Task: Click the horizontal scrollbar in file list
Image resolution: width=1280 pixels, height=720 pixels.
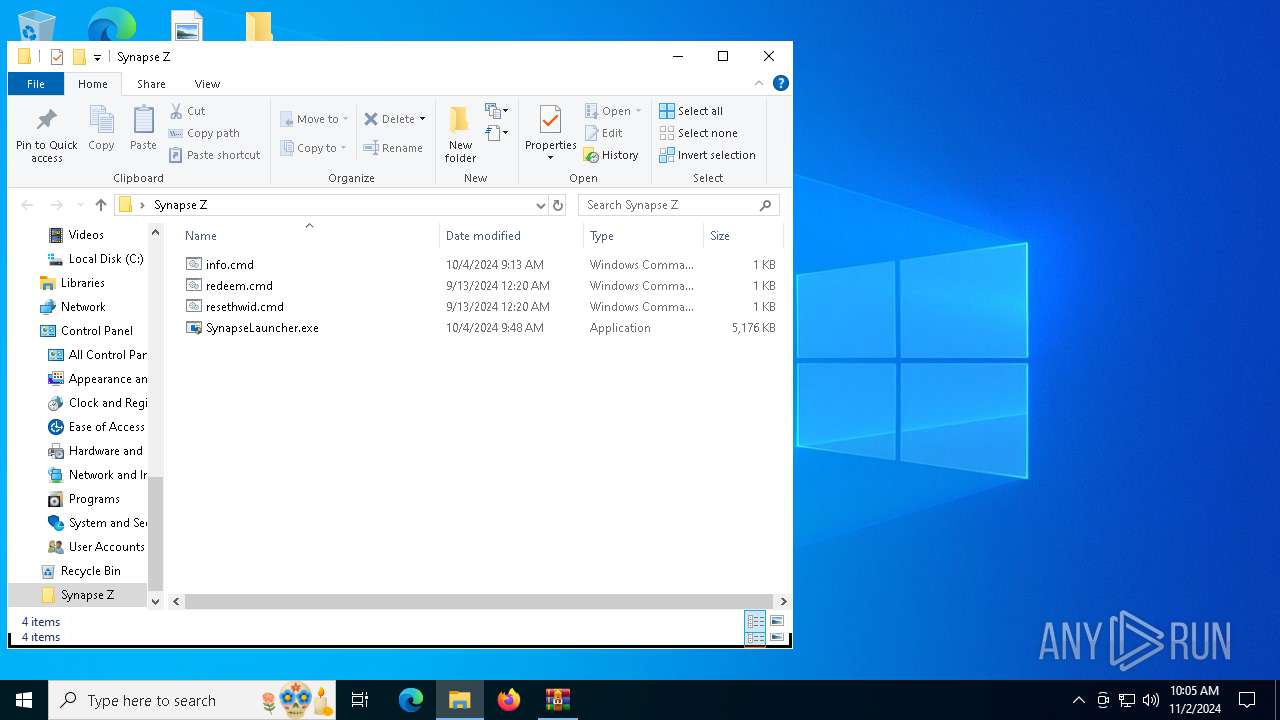Action: 479,602
